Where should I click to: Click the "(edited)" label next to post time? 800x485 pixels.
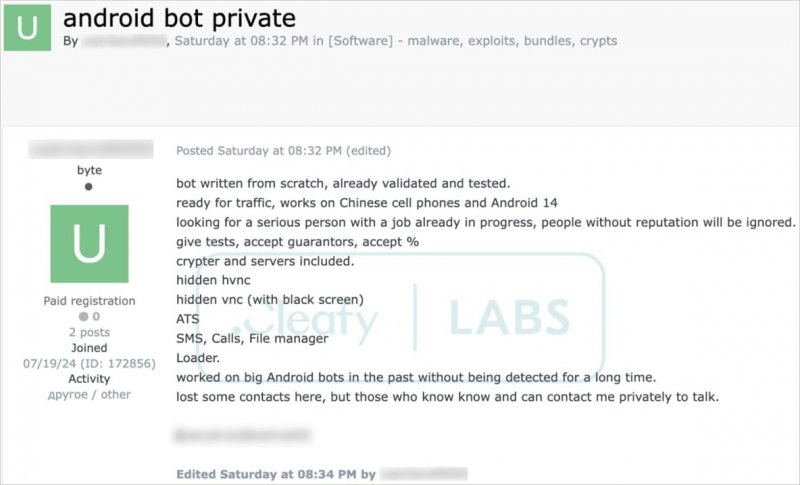370,151
